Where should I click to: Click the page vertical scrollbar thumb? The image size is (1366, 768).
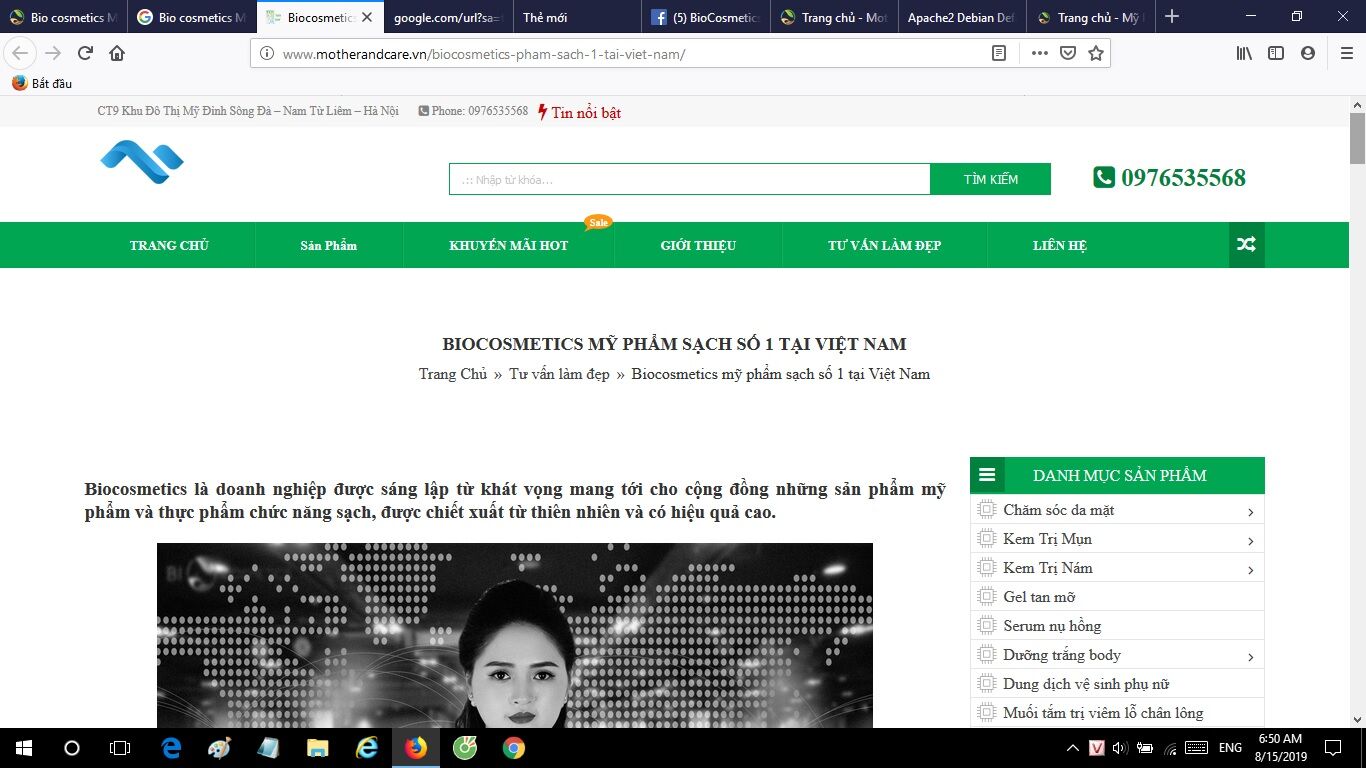[x=1357, y=138]
